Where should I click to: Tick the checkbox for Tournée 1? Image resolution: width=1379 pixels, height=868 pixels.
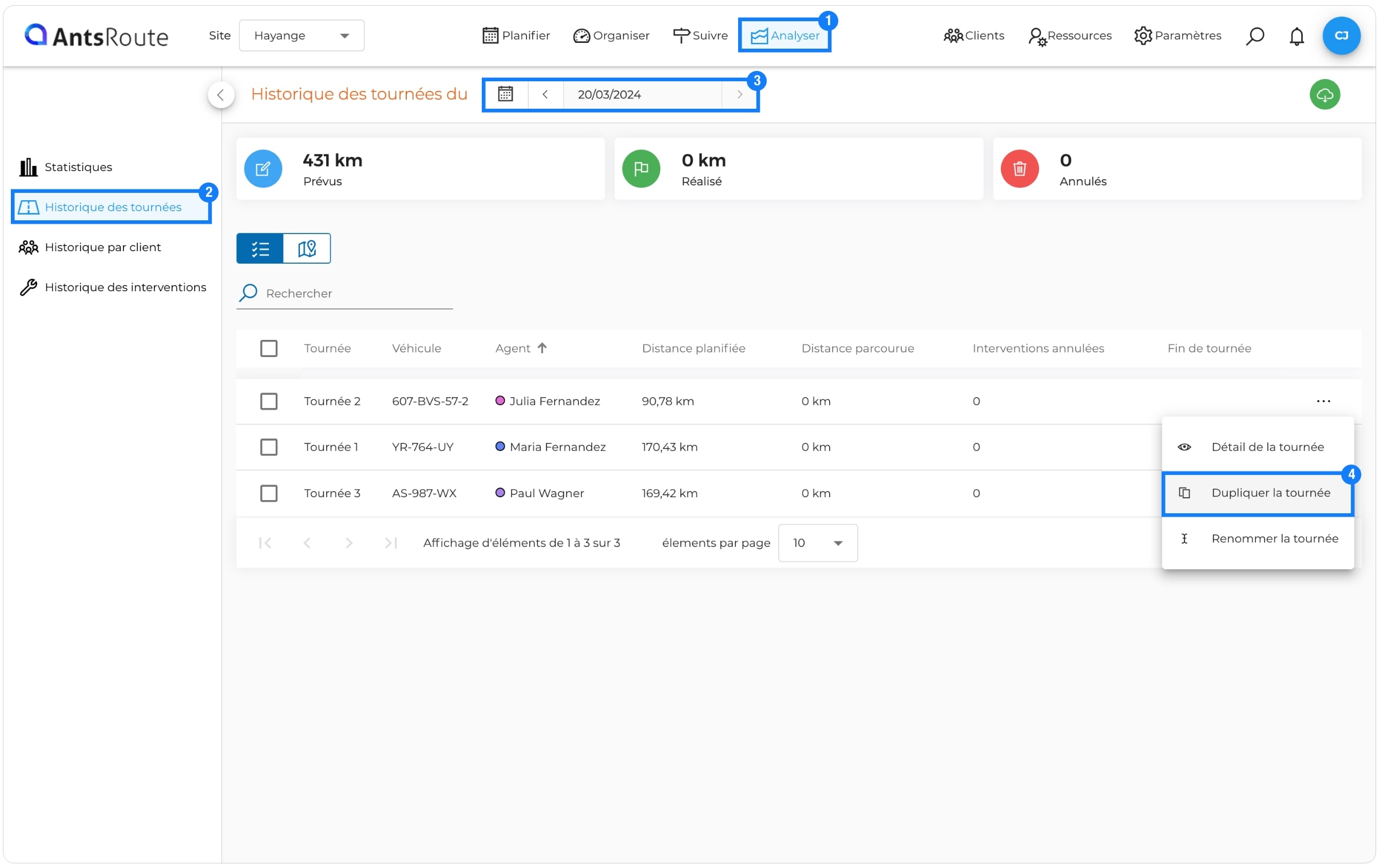[268, 447]
